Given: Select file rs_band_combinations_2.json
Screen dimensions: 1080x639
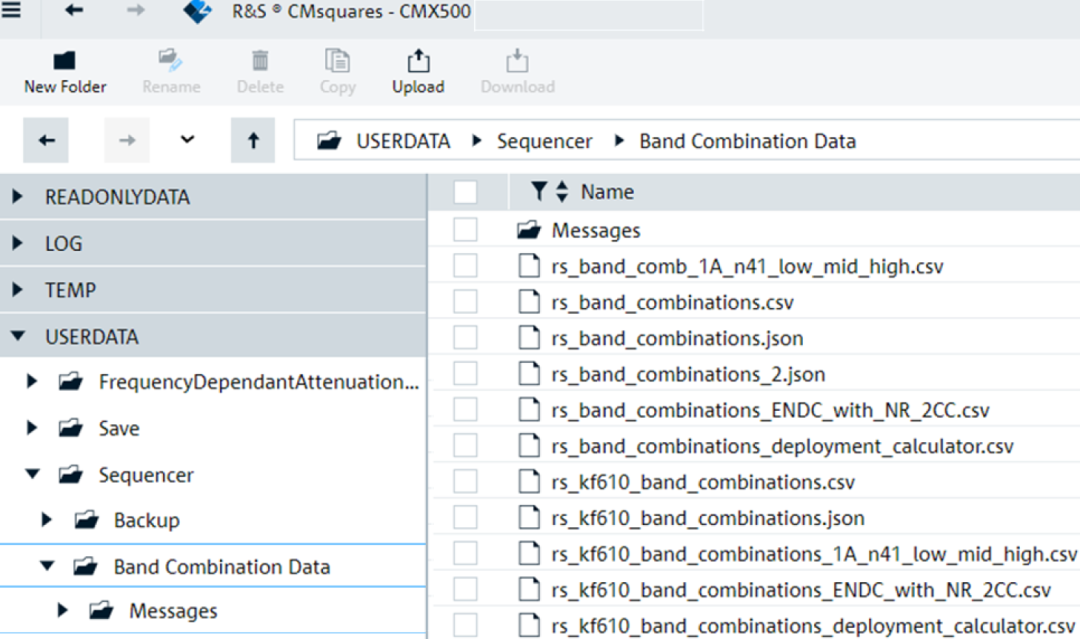Looking at the screenshot, I should coord(688,375).
